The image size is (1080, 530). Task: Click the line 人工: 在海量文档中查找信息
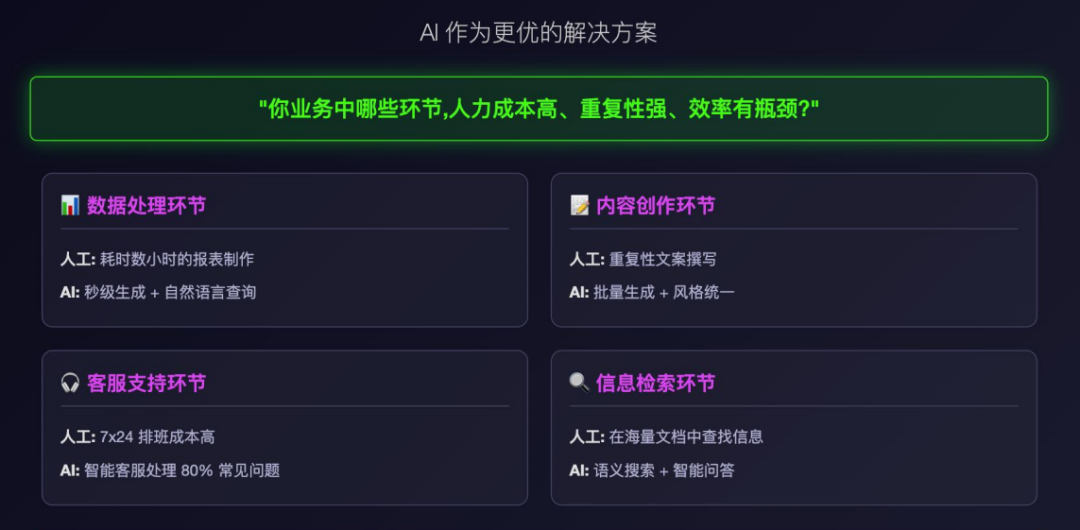666,436
